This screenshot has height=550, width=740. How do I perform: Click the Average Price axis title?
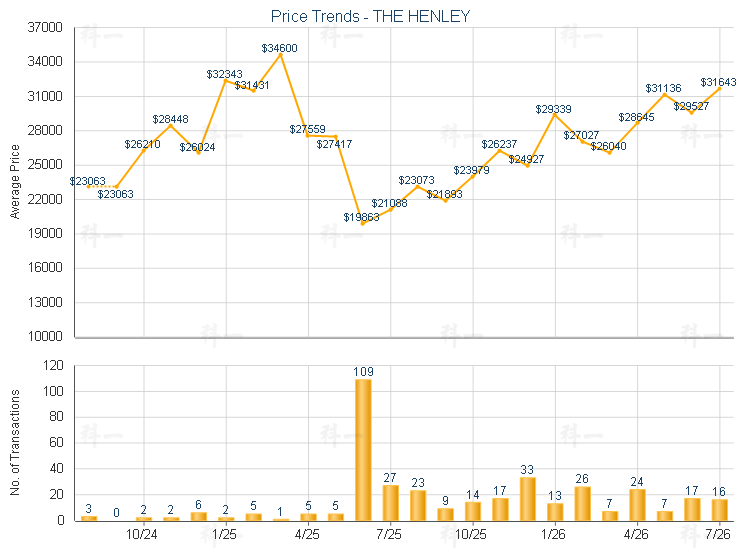(15, 182)
